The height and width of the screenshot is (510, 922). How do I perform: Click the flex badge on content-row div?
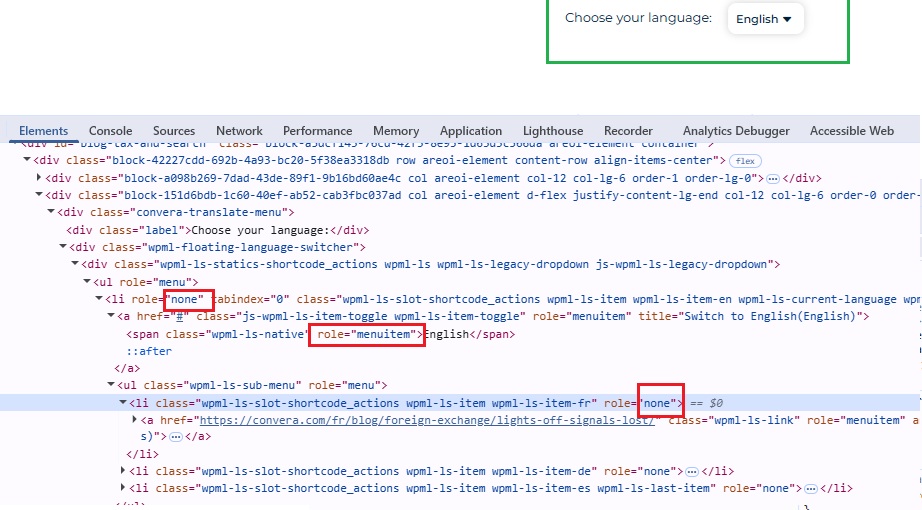[x=745, y=161]
